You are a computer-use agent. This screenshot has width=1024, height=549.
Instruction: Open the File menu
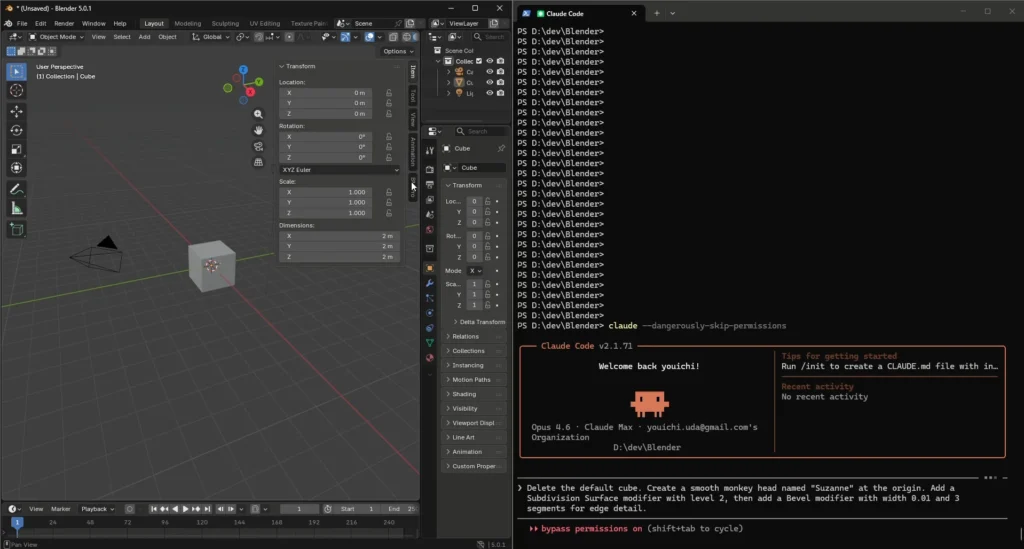[22, 24]
